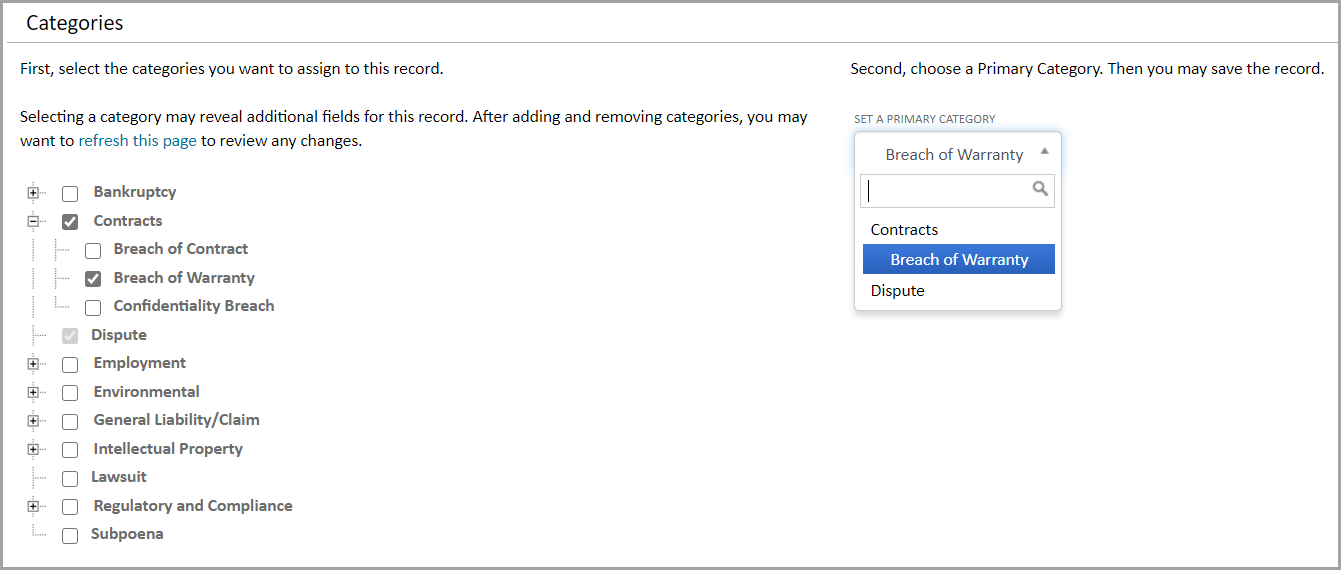Expand the General Liability/Claim node
Screen dimensions: 1341x570
tap(33, 421)
